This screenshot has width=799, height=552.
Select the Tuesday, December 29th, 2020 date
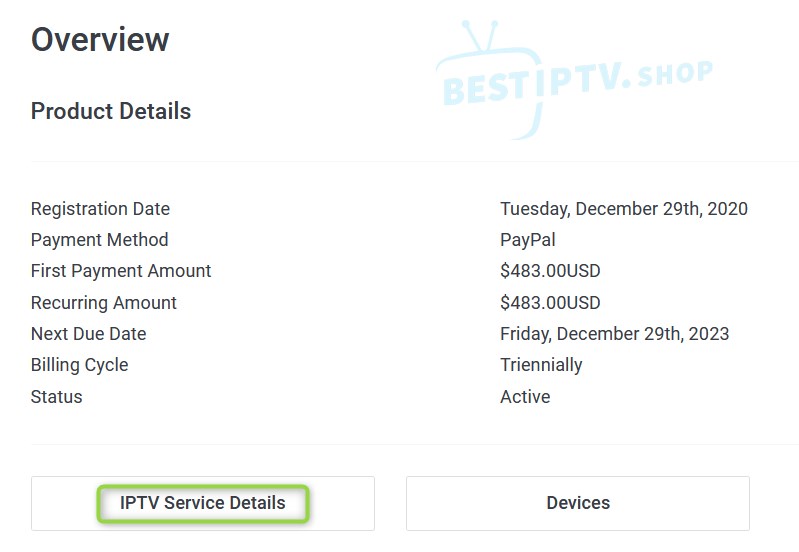click(x=624, y=209)
